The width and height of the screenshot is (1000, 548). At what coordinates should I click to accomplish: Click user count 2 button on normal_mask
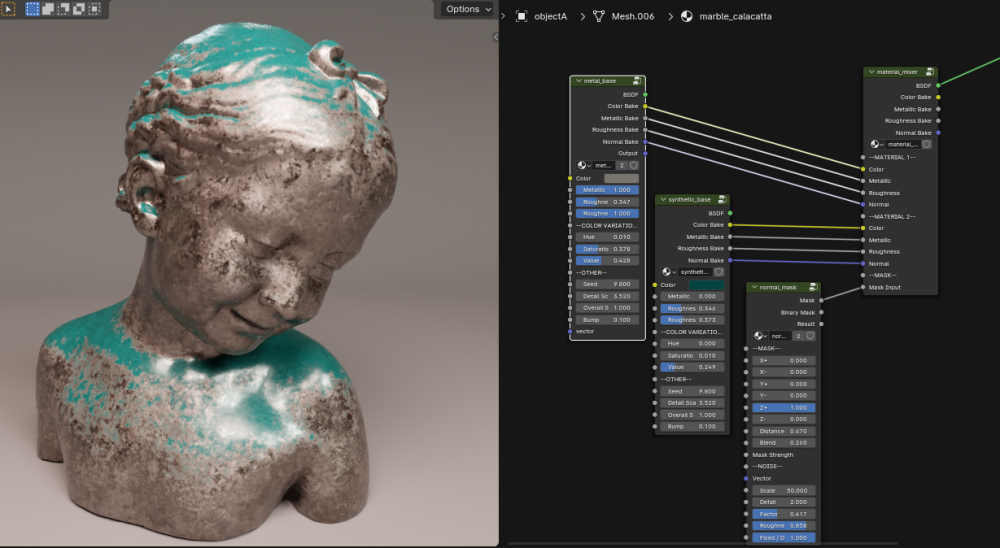point(798,335)
